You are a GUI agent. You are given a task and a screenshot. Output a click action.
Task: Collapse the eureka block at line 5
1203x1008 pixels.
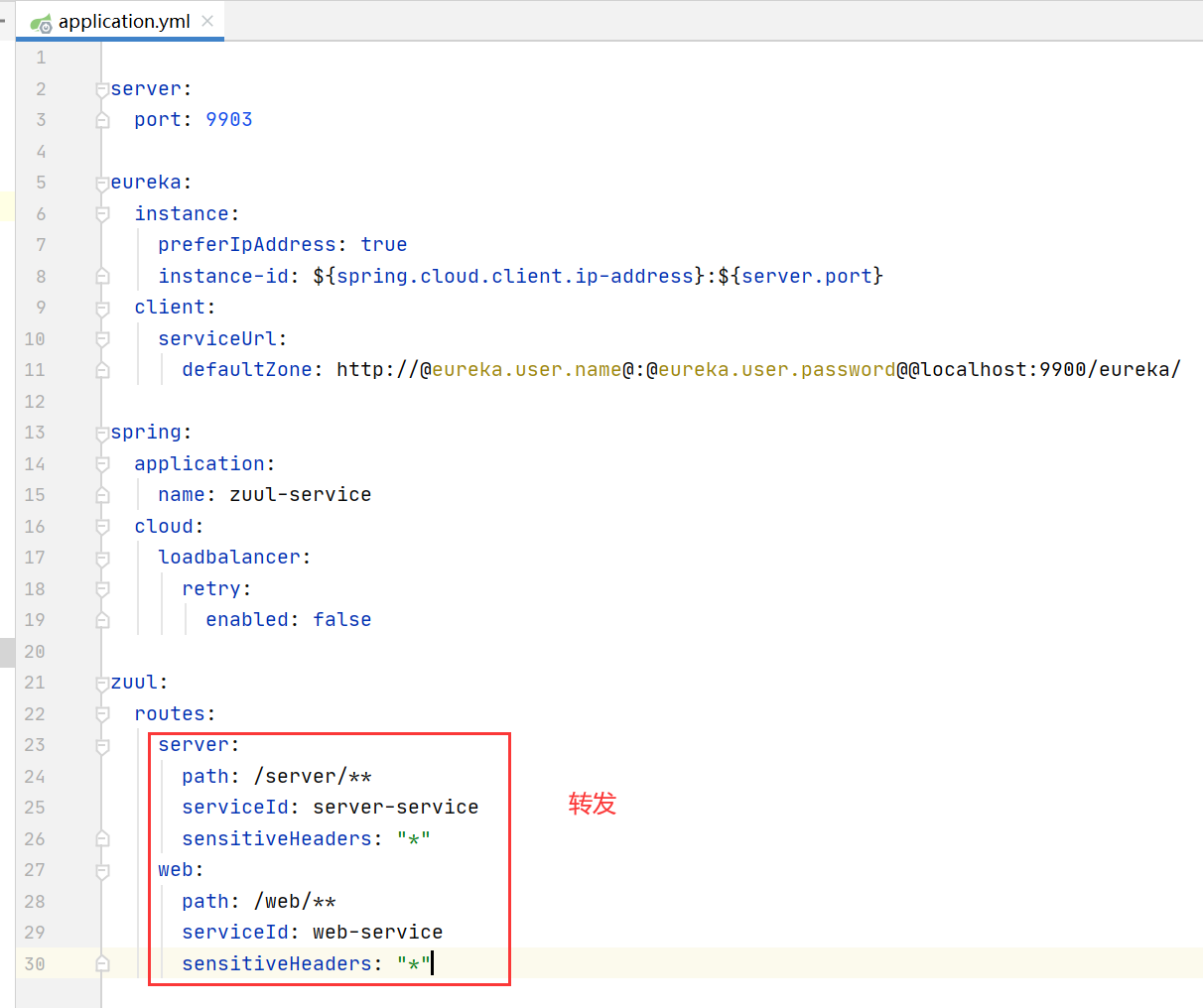(102, 183)
